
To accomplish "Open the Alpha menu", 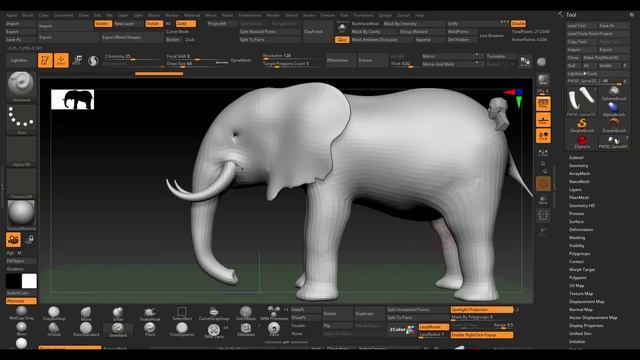I will click(x=11, y=15).
